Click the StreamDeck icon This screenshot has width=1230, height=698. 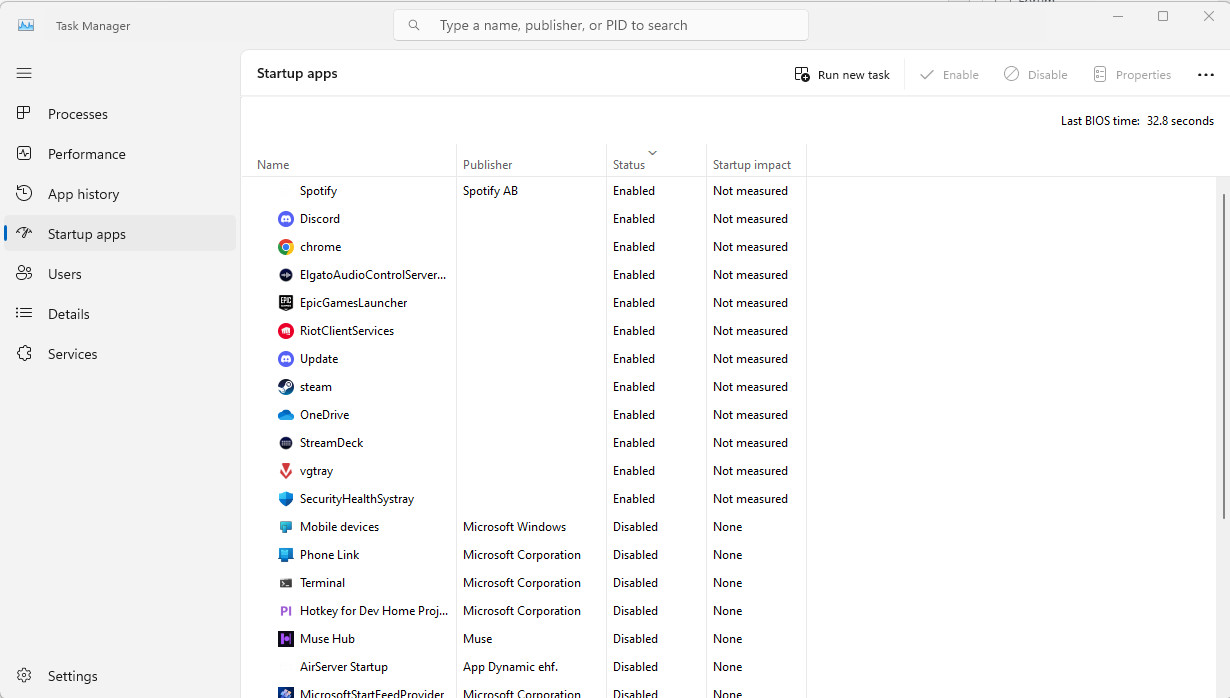pyautogui.click(x=286, y=443)
